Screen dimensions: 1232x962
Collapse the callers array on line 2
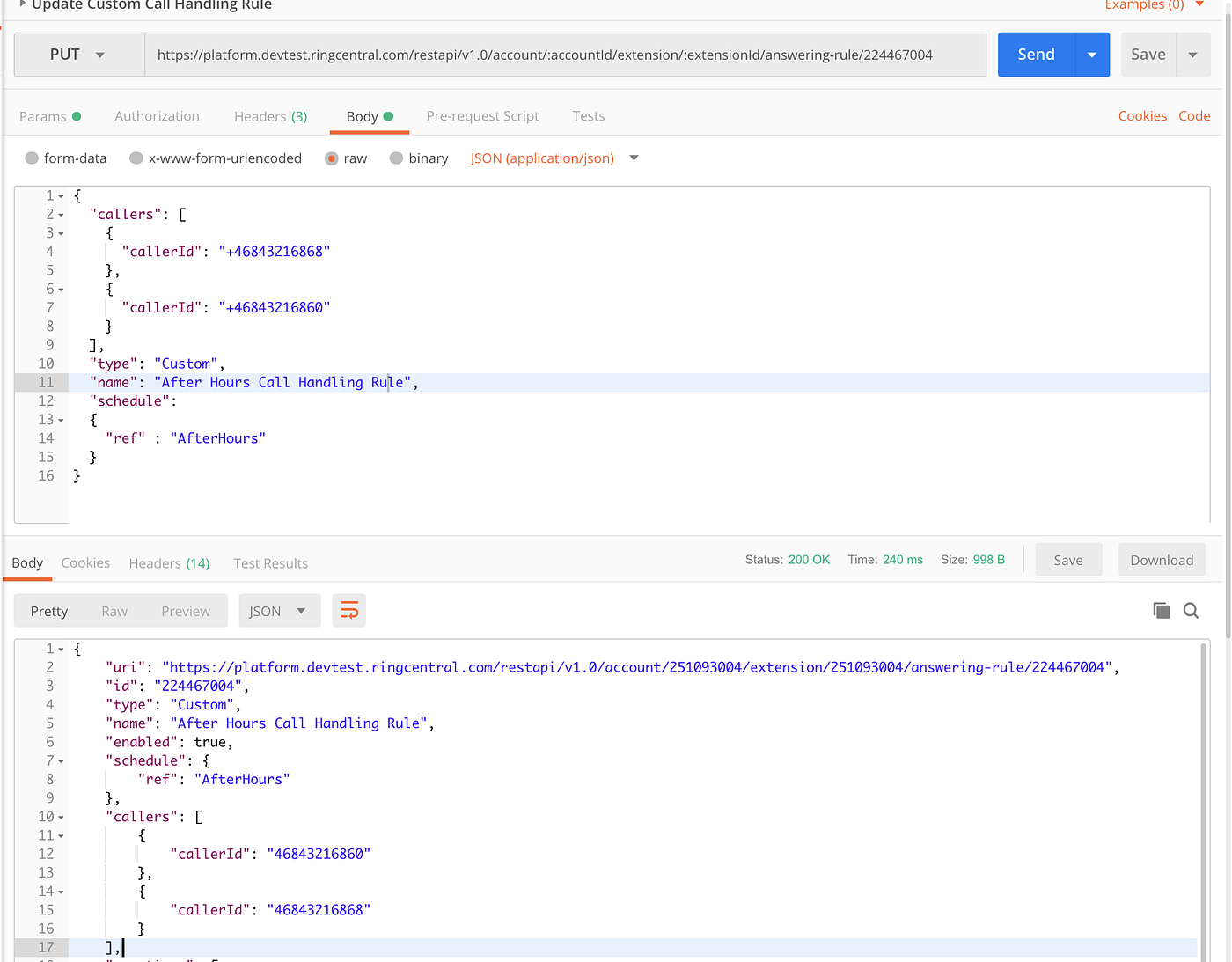pyautogui.click(x=60, y=214)
